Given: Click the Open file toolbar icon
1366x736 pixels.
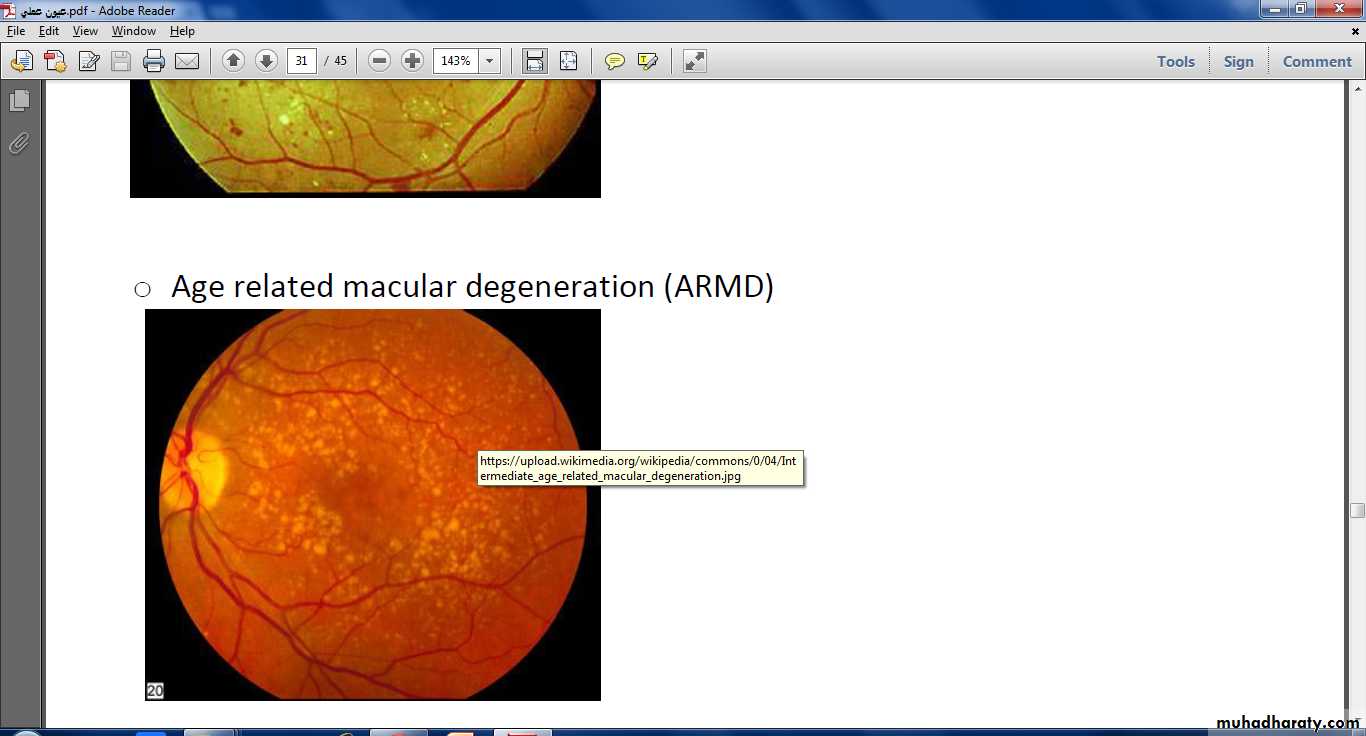Looking at the screenshot, I should tap(21, 62).
